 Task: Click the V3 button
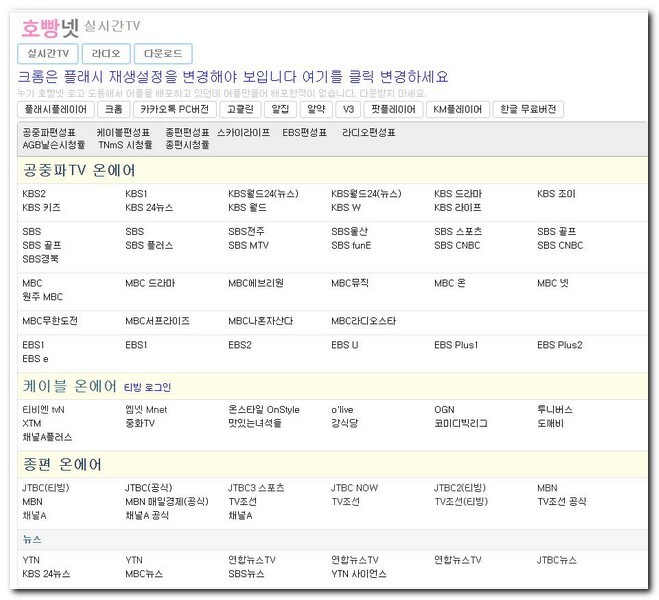point(348,110)
